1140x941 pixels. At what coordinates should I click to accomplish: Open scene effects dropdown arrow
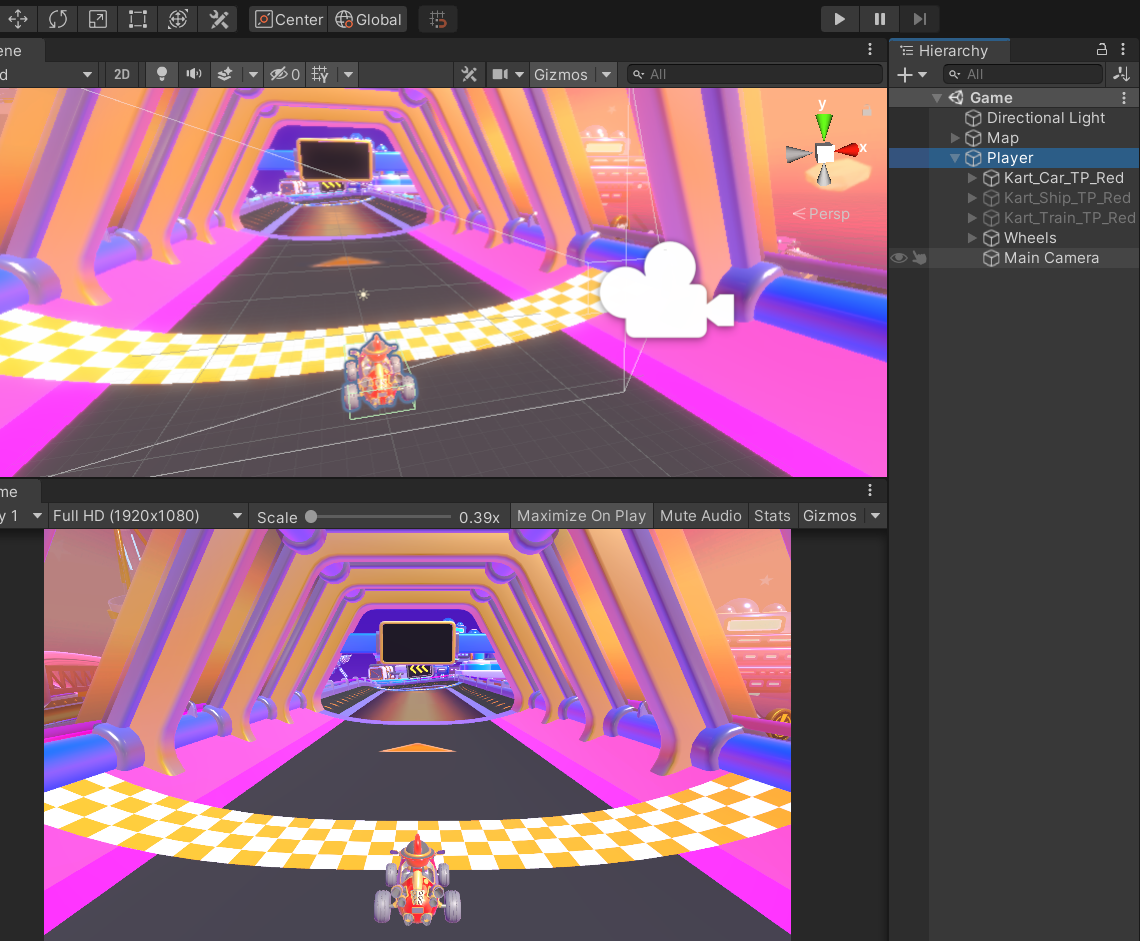(253, 74)
